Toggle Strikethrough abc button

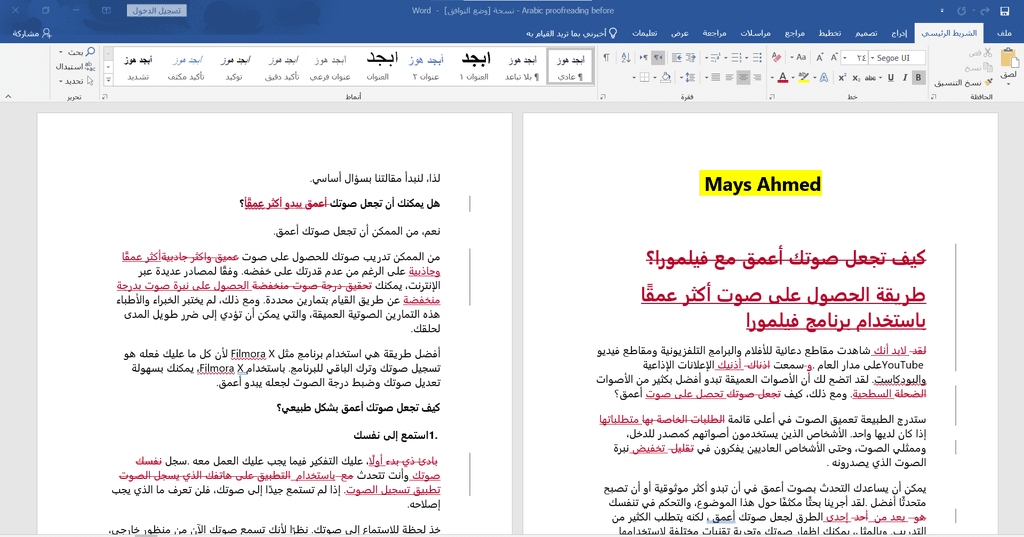pyautogui.click(x=870, y=78)
